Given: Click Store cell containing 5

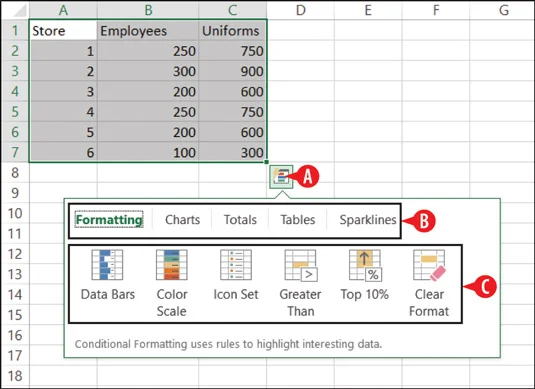Looking at the screenshot, I should point(63,132).
